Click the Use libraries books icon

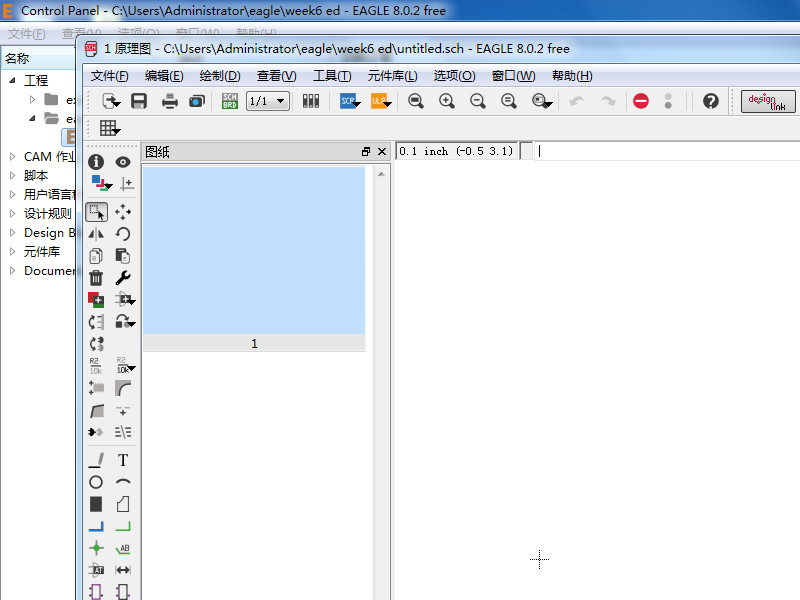[x=311, y=101]
